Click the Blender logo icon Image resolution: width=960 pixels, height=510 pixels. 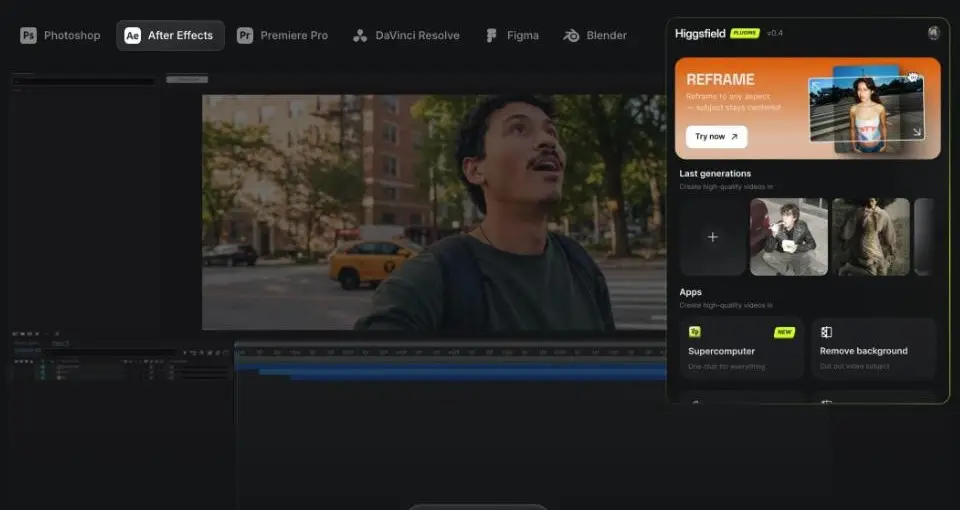coord(571,36)
